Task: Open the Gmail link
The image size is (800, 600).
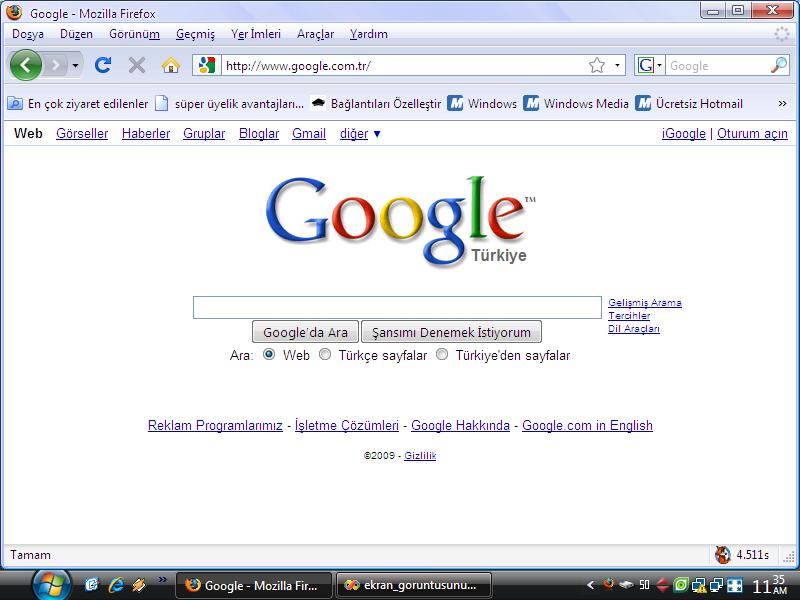Action: pyautogui.click(x=309, y=134)
